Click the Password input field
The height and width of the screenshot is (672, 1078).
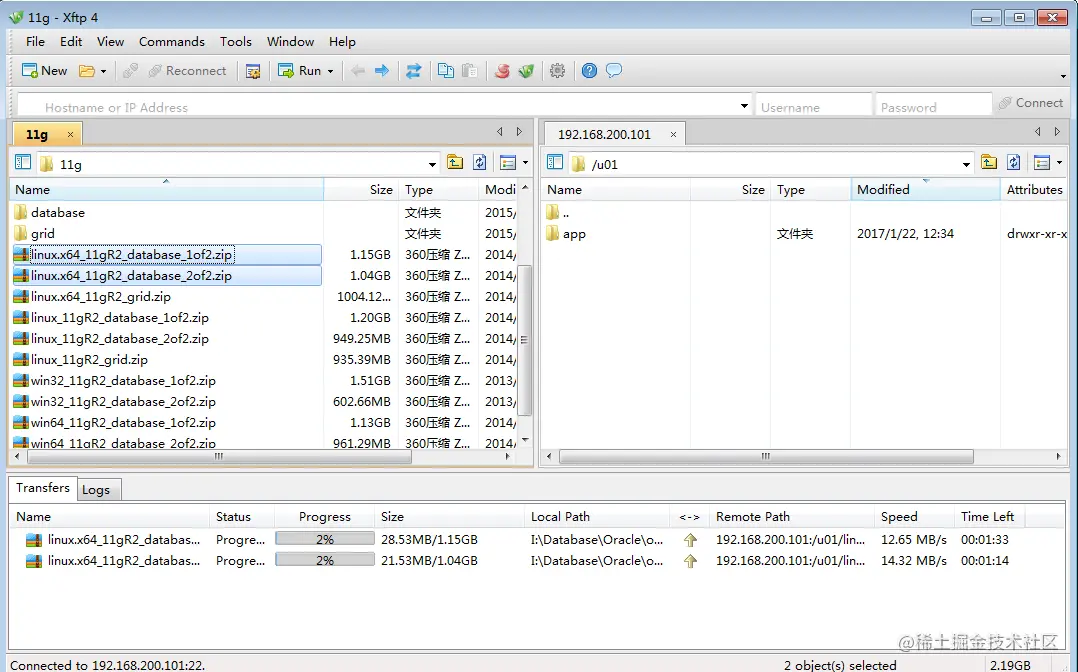click(x=933, y=107)
